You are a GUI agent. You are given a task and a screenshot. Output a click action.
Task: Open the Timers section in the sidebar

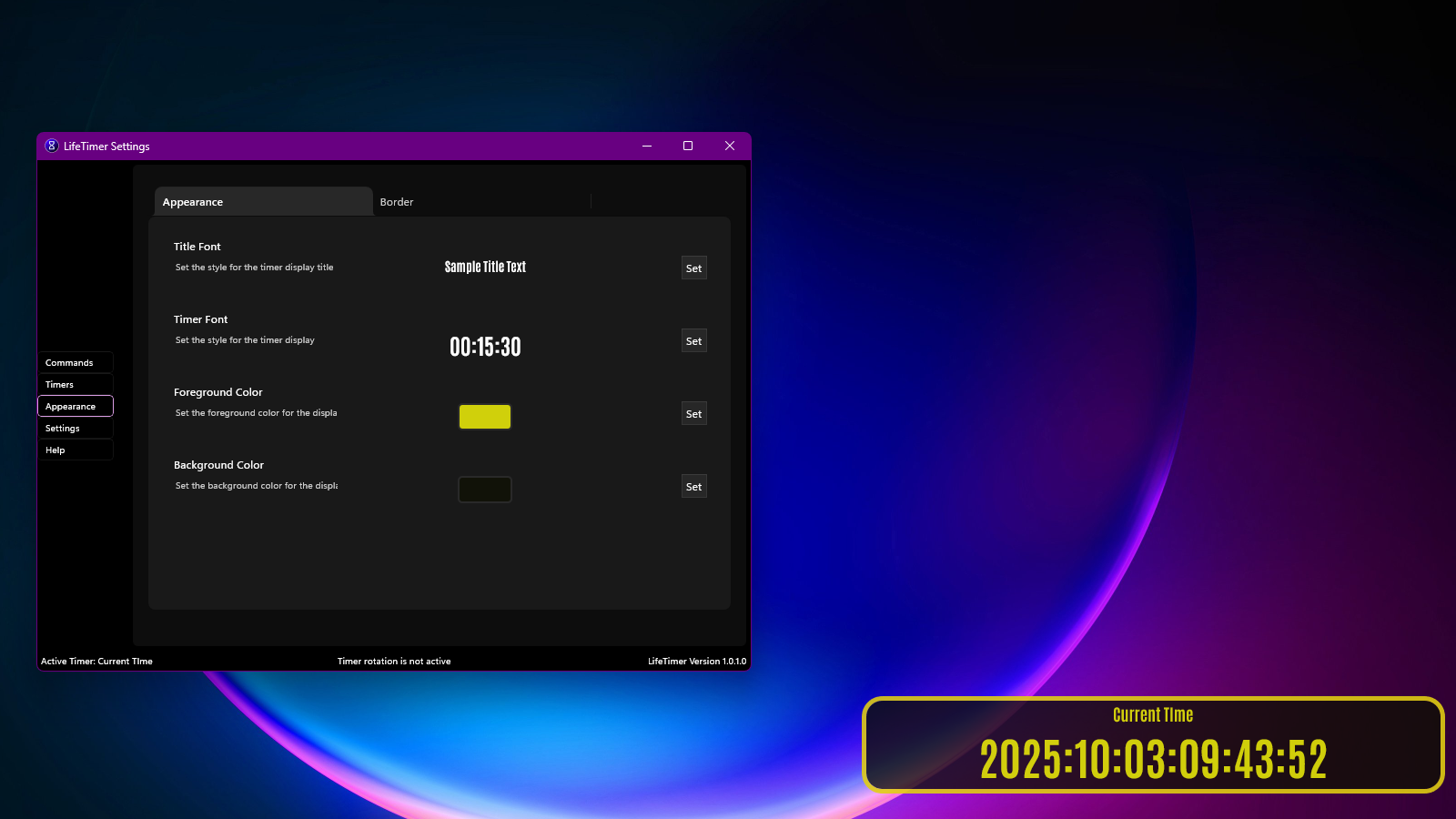pyautogui.click(x=76, y=384)
